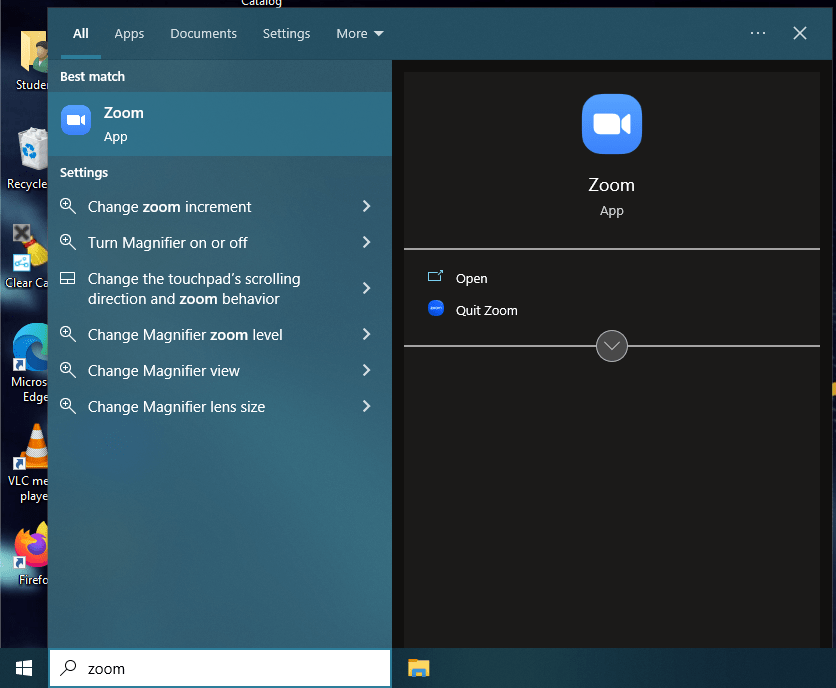Click Open to start Zoom
Viewport: 836px width, 688px height.
tap(472, 278)
